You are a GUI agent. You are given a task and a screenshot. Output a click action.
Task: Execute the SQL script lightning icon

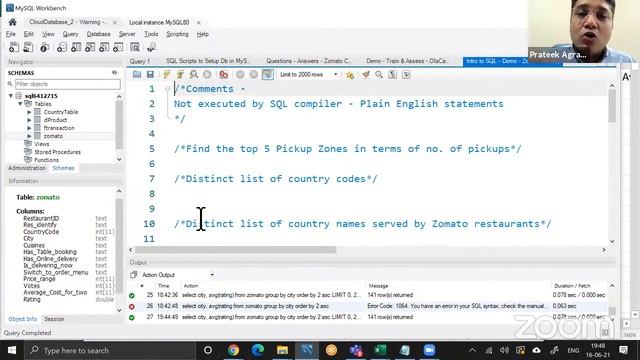[x=167, y=74]
